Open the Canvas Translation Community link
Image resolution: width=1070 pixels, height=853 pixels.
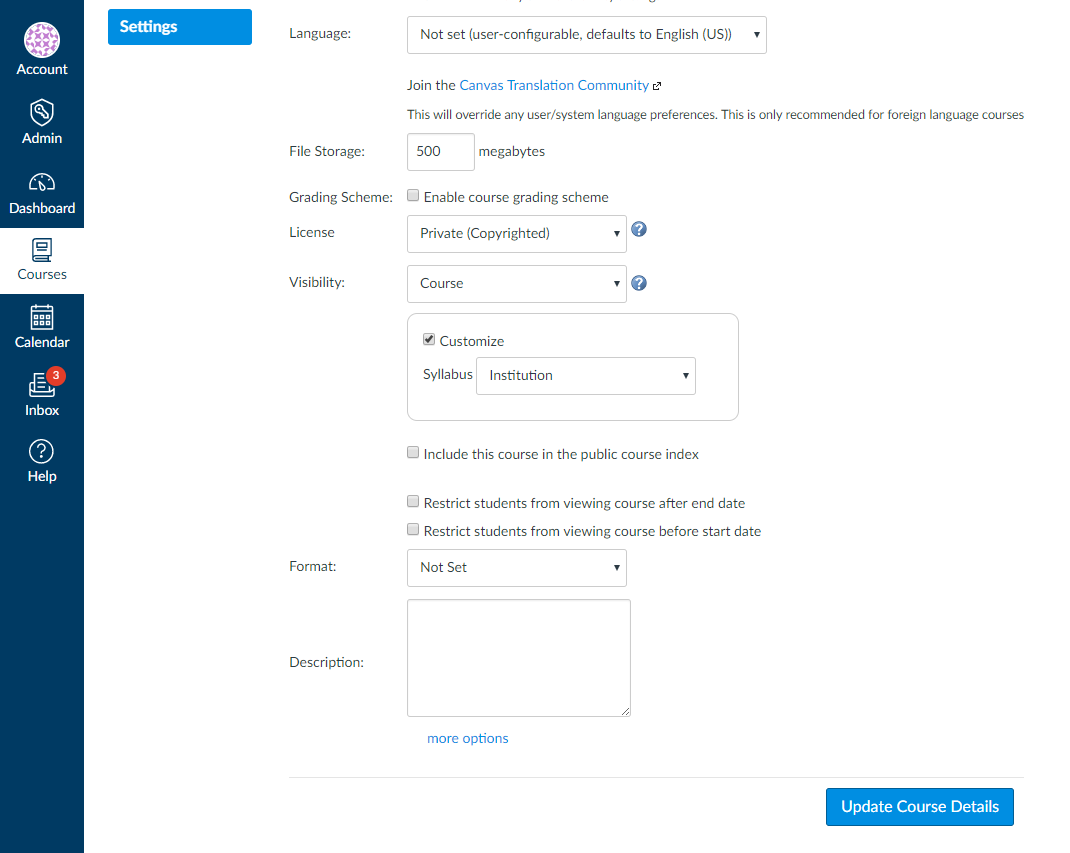point(554,86)
